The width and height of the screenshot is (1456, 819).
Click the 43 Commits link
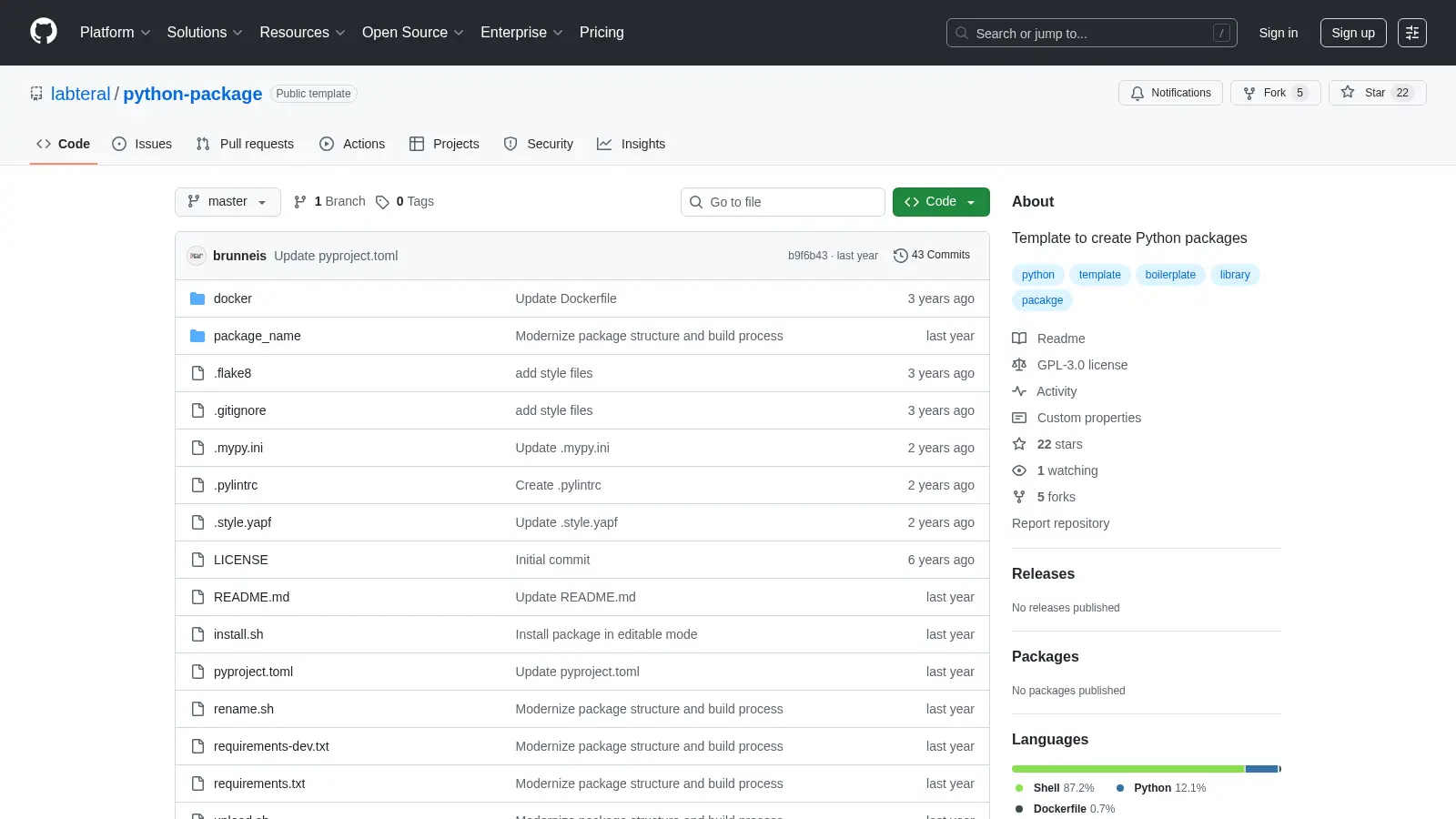pyautogui.click(x=932, y=256)
